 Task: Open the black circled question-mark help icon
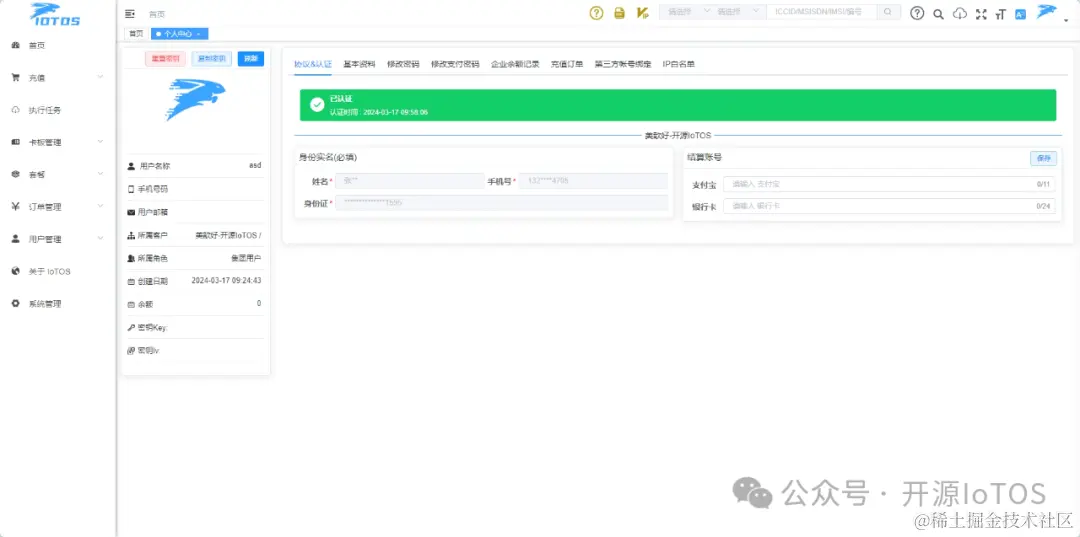coord(917,13)
